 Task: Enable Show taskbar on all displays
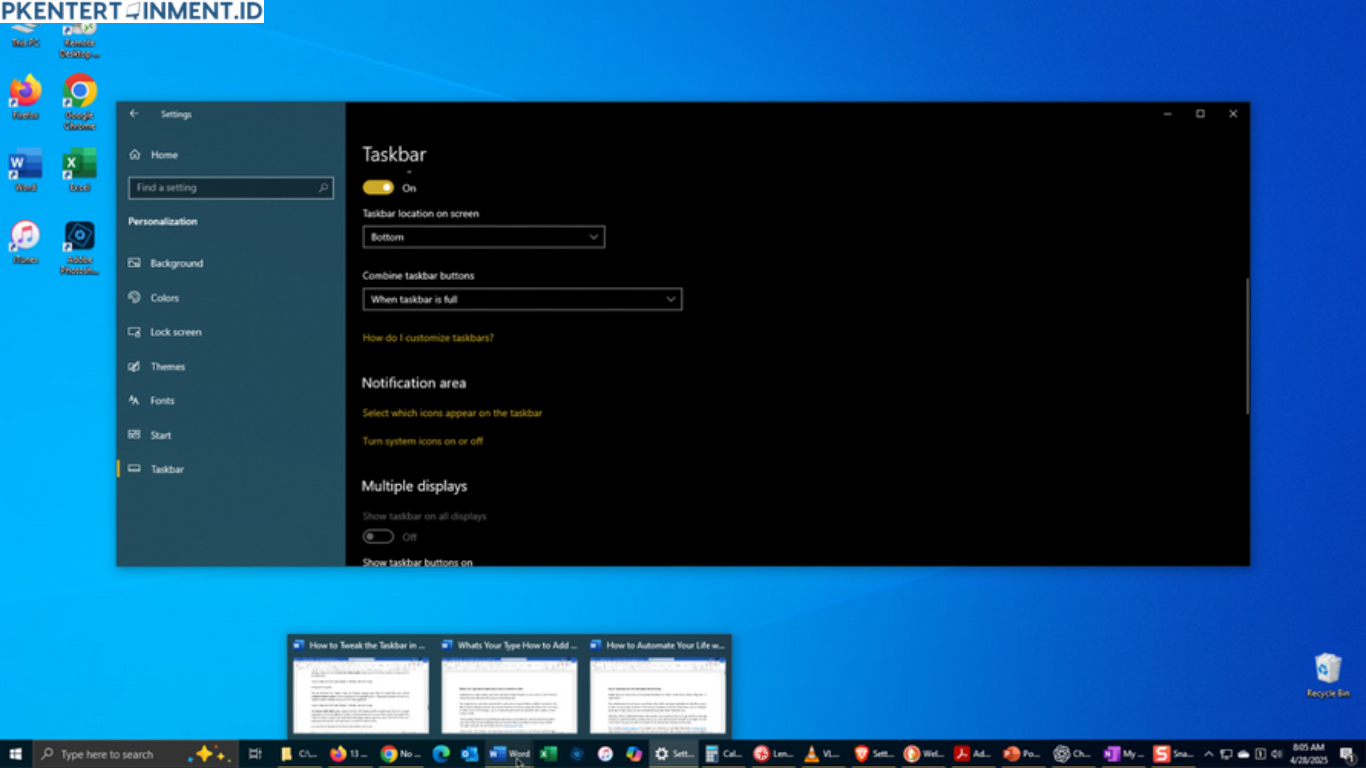378,536
